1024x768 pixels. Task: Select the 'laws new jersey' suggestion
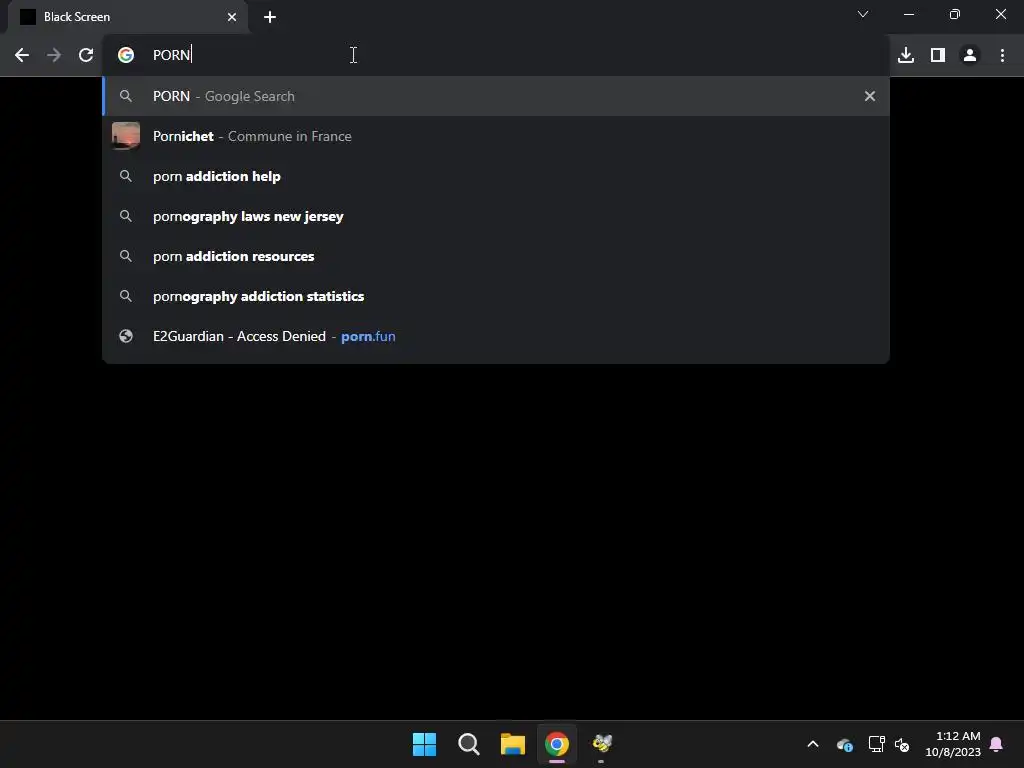[x=496, y=216]
